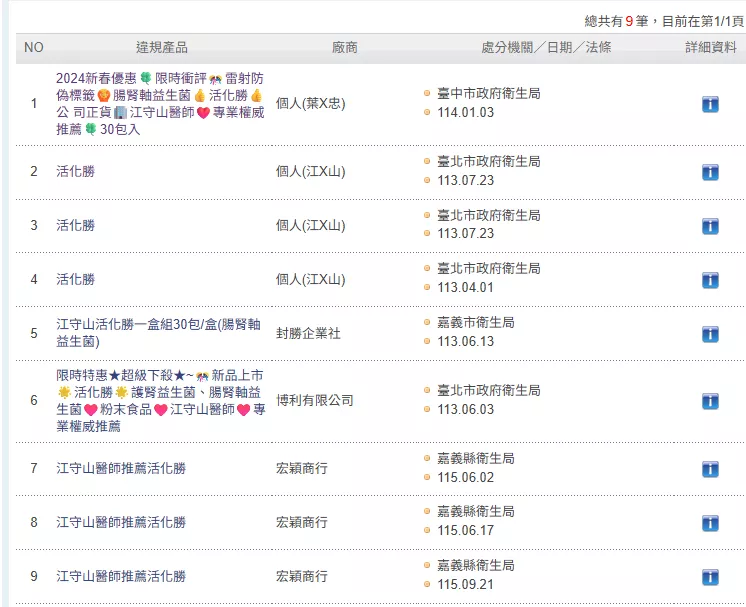Click the 處分機關／日期／法條 column header

[x=546, y=48]
